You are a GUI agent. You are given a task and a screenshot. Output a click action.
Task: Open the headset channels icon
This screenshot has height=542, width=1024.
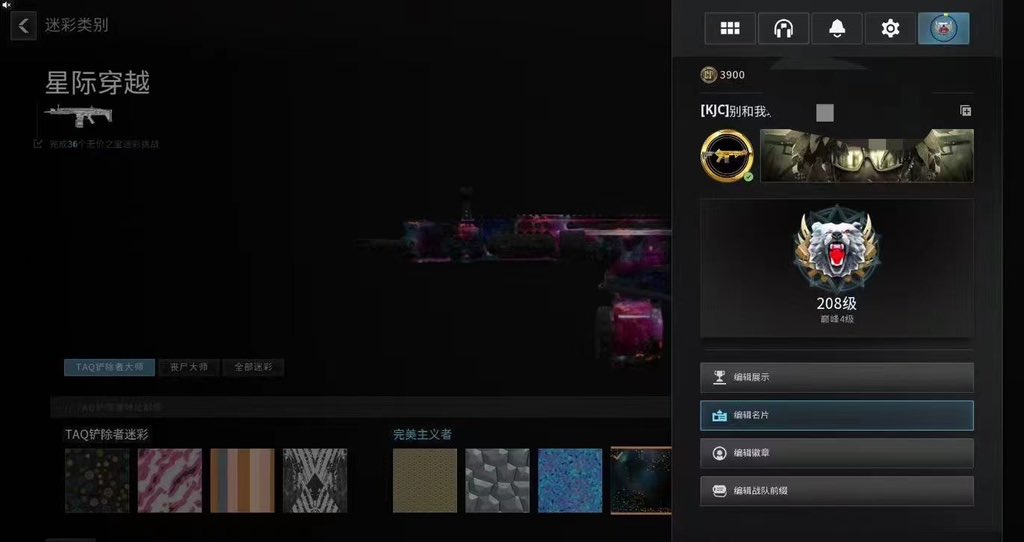(x=783, y=29)
